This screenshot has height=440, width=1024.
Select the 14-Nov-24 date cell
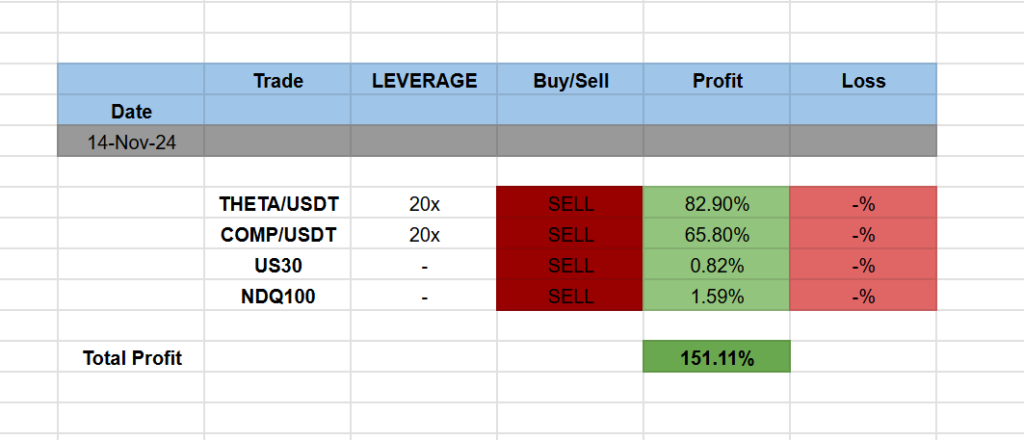pyautogui.click(x=131, y=142)
